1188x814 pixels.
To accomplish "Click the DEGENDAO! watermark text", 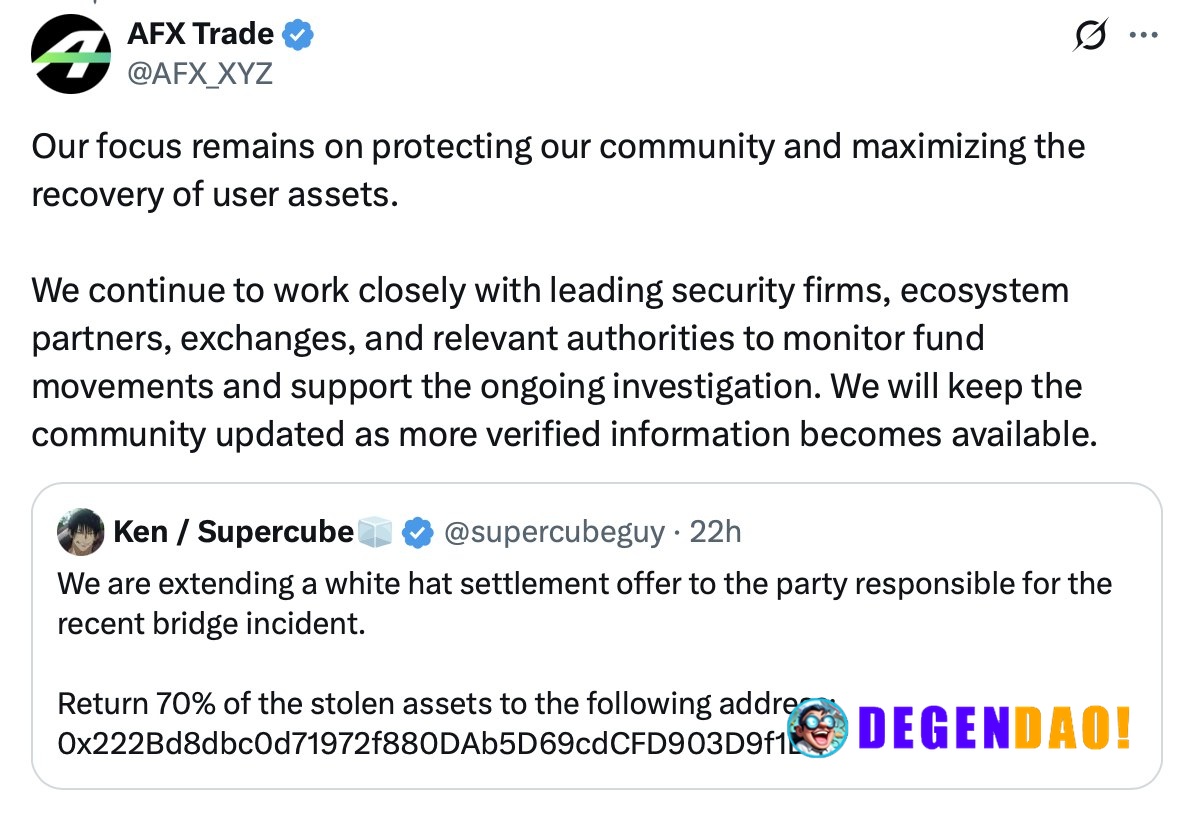I will tap(995, 728).
